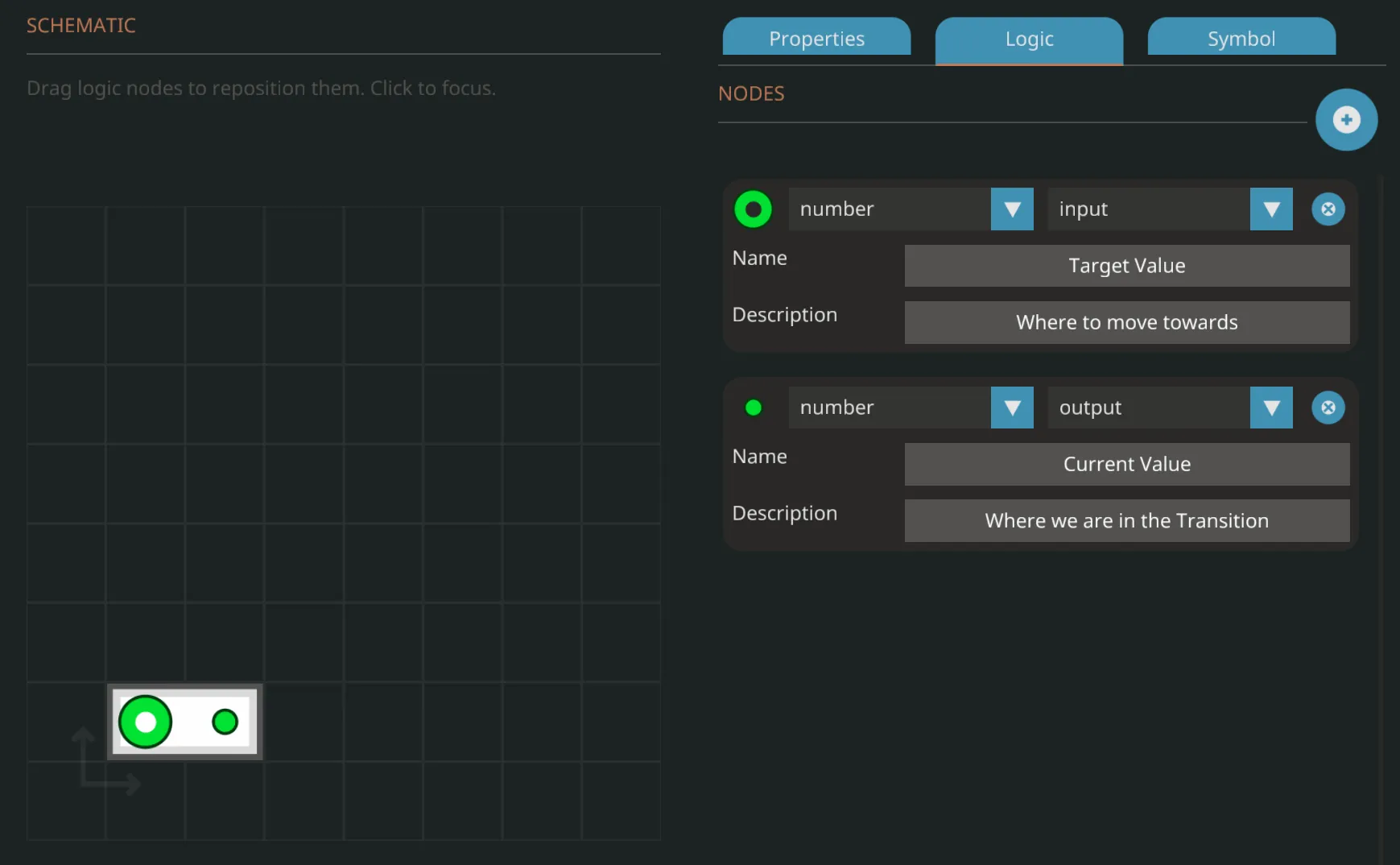Click the green ring icon beside Target Value
This screenshot has width=1400, height=865.
click(753, 209)
